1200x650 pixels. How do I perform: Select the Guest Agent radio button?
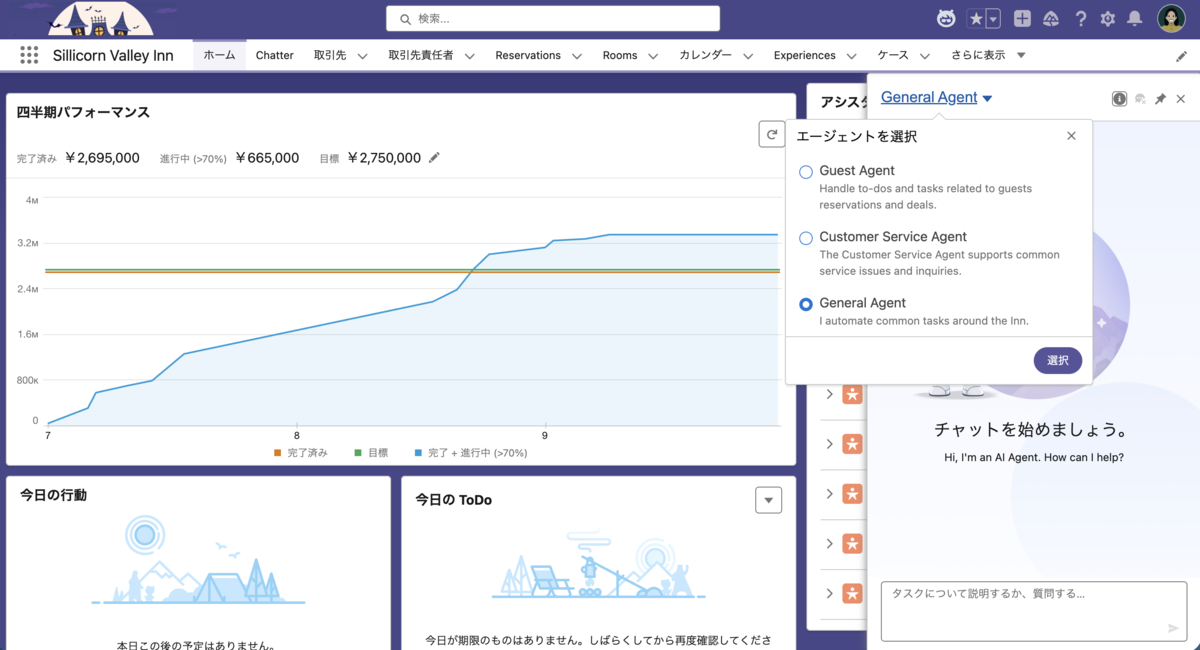click(x=806, y=172)
